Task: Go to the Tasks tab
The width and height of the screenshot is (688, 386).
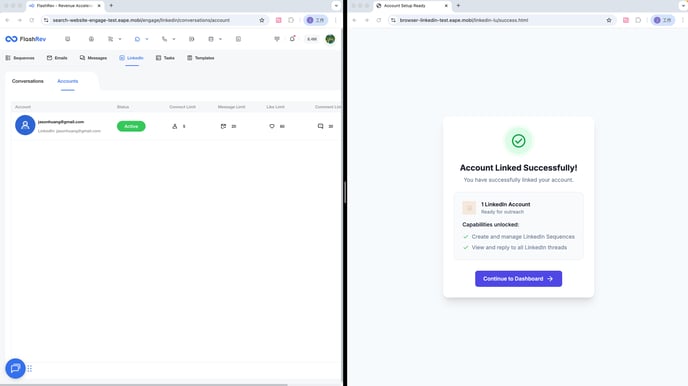Action: point(165,58)
